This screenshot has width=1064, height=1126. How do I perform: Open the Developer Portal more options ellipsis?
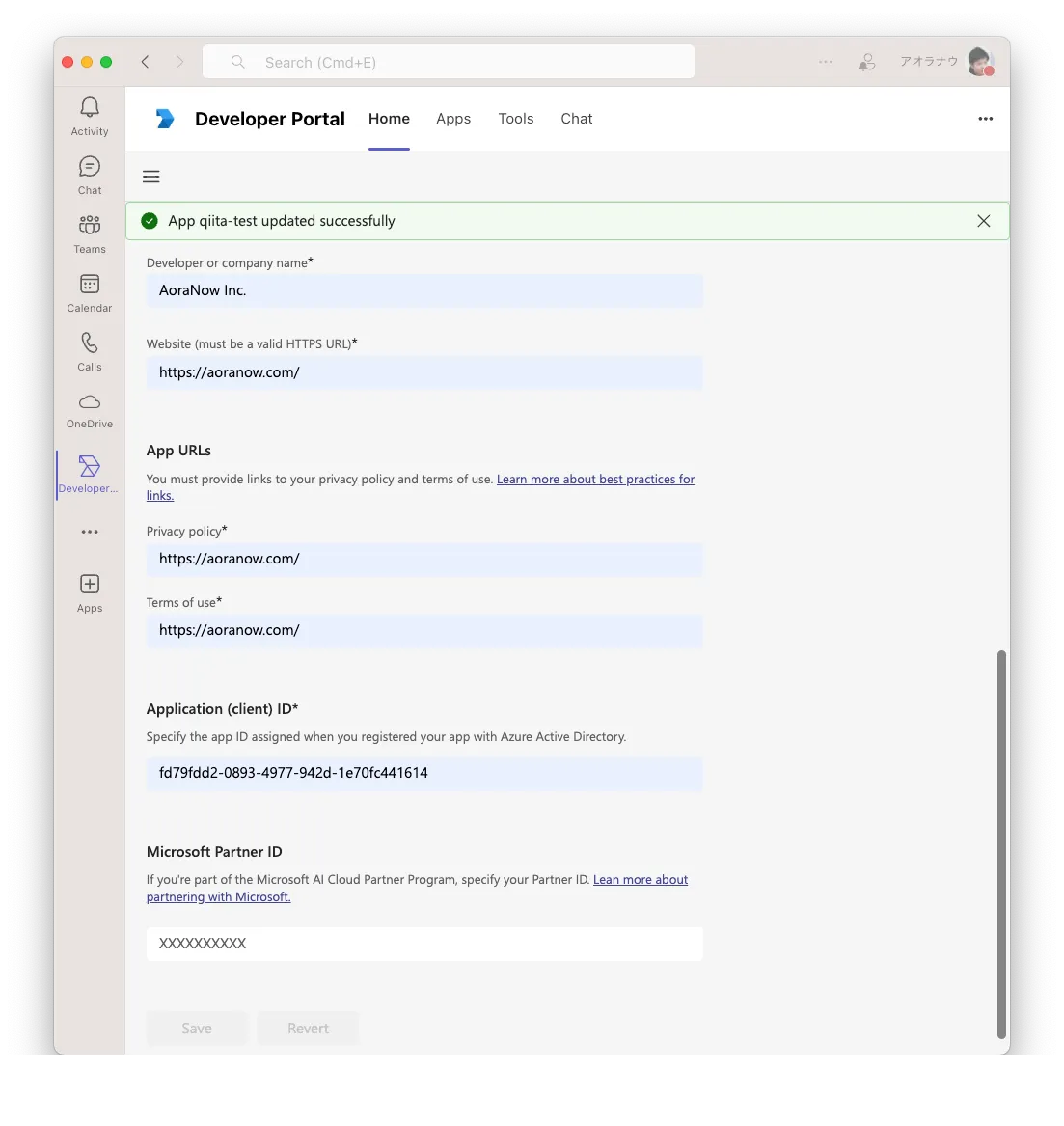[986, 119]
